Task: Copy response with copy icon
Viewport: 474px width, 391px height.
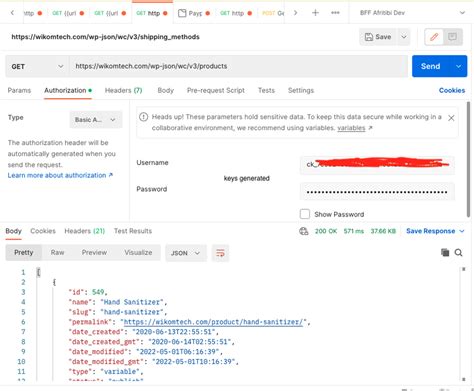Action: click(x=445, y=253)
